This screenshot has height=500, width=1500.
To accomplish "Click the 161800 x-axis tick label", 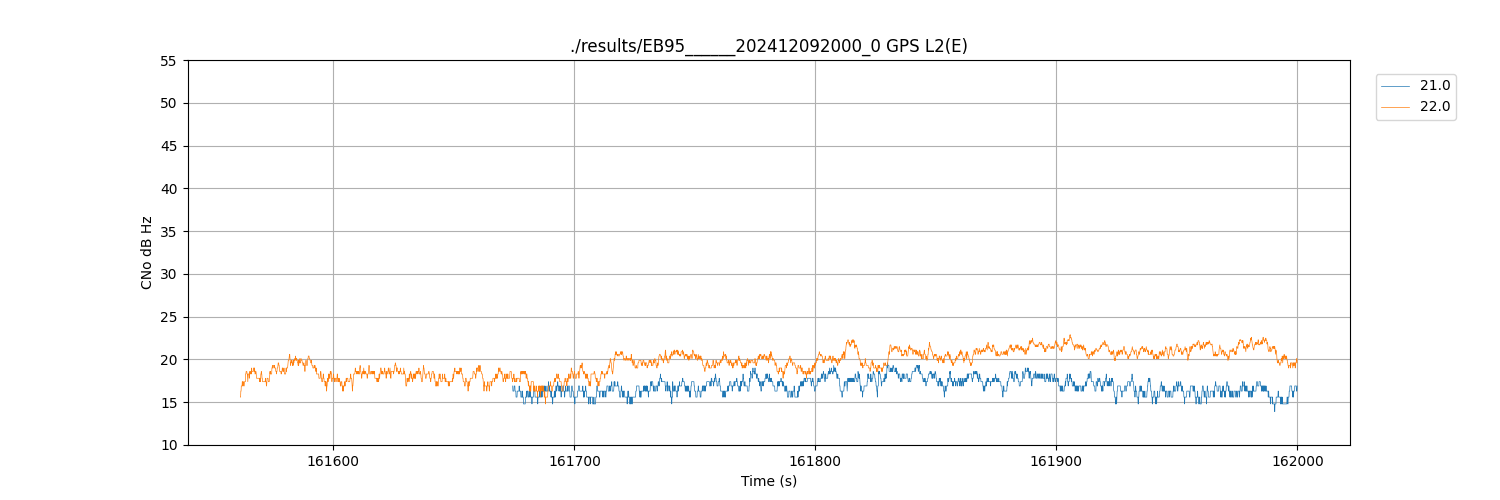I will click(x=815, y=461).
